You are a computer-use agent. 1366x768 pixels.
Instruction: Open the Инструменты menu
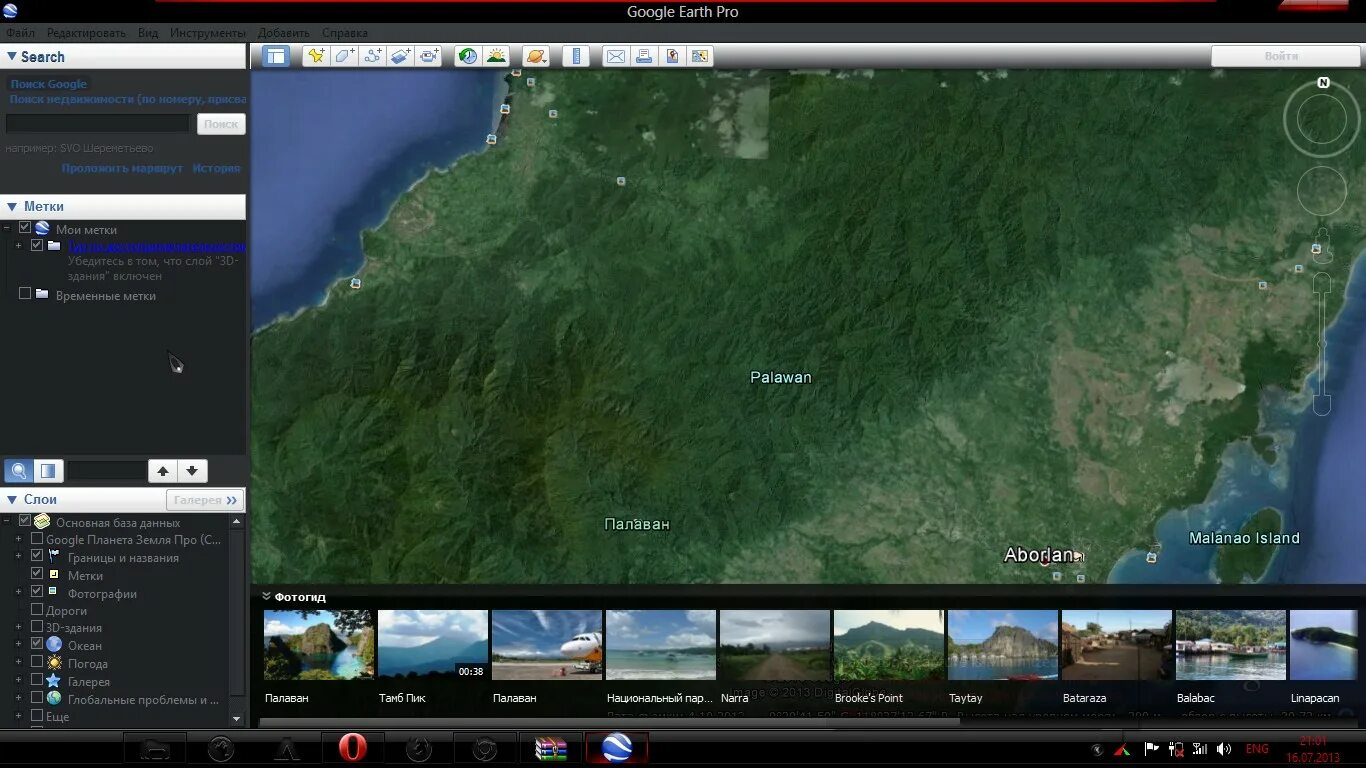208,33
